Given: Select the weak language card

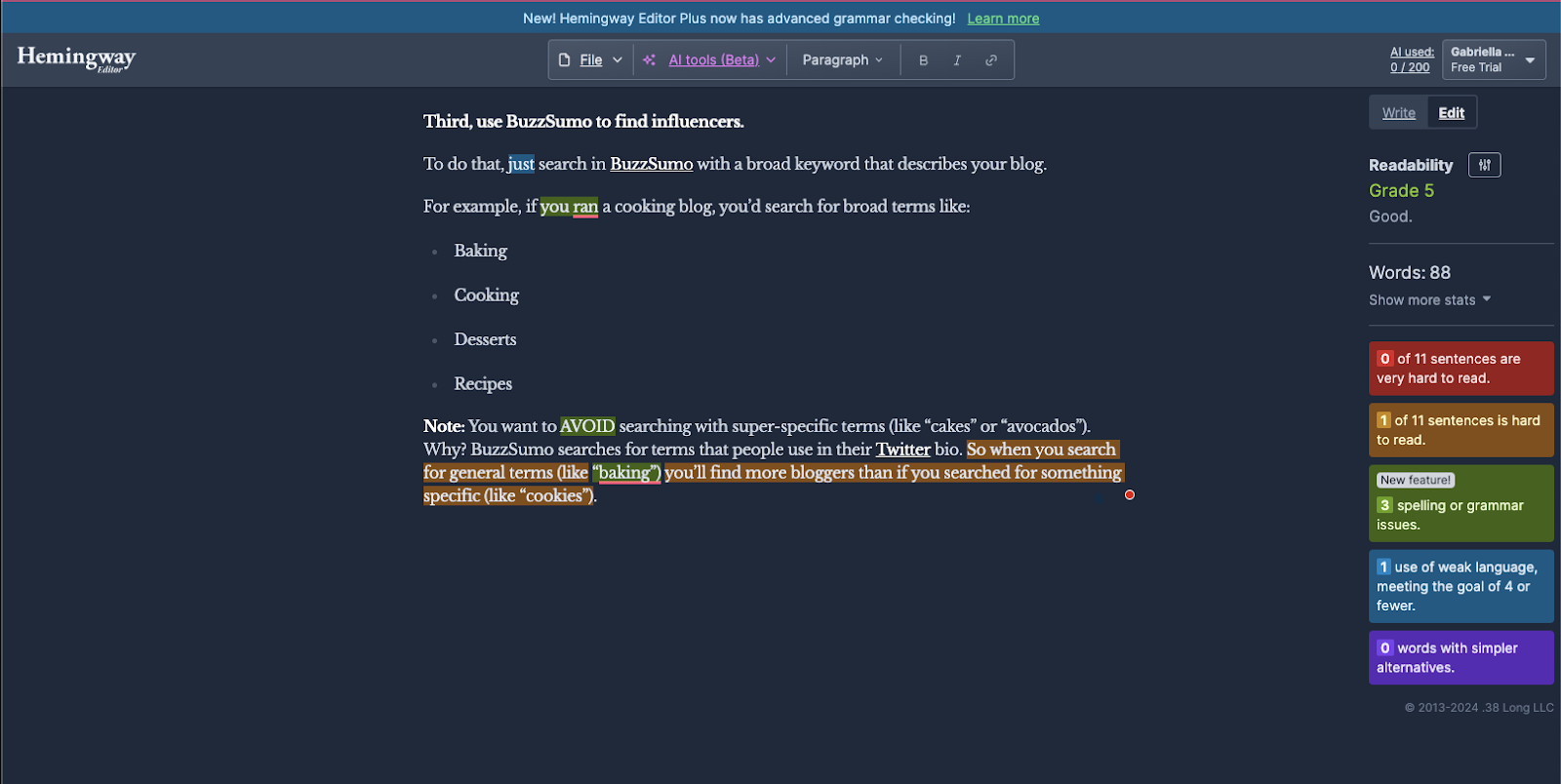Looking at the screenshot, I should [1461, 586].
